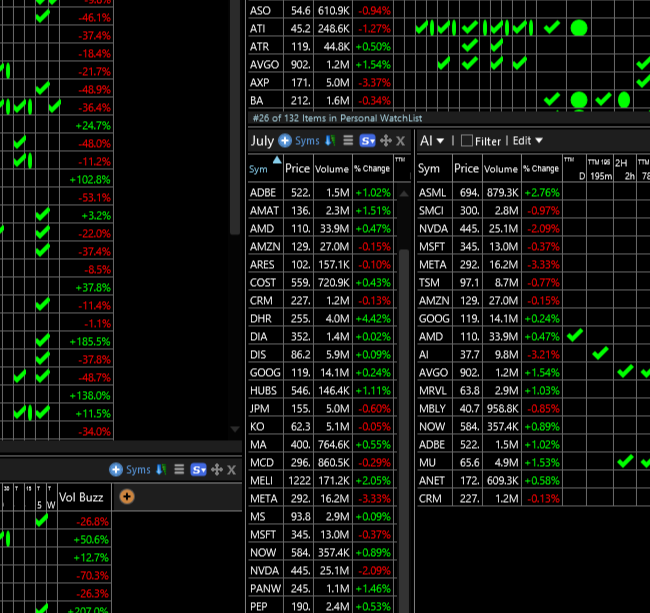
Task: Sort July list by Volume column header
Action: (x=332, y=169)
